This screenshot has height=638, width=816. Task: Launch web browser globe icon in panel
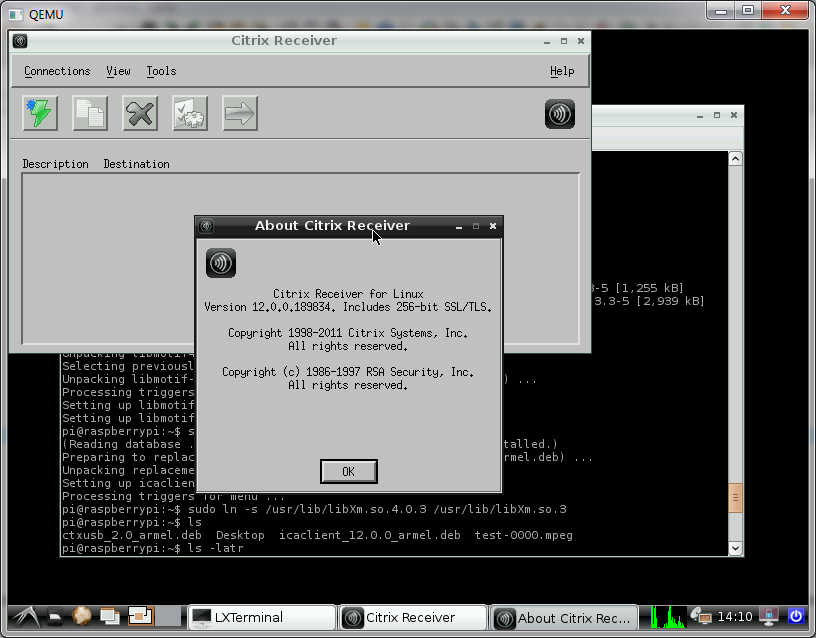pos(82,617)
